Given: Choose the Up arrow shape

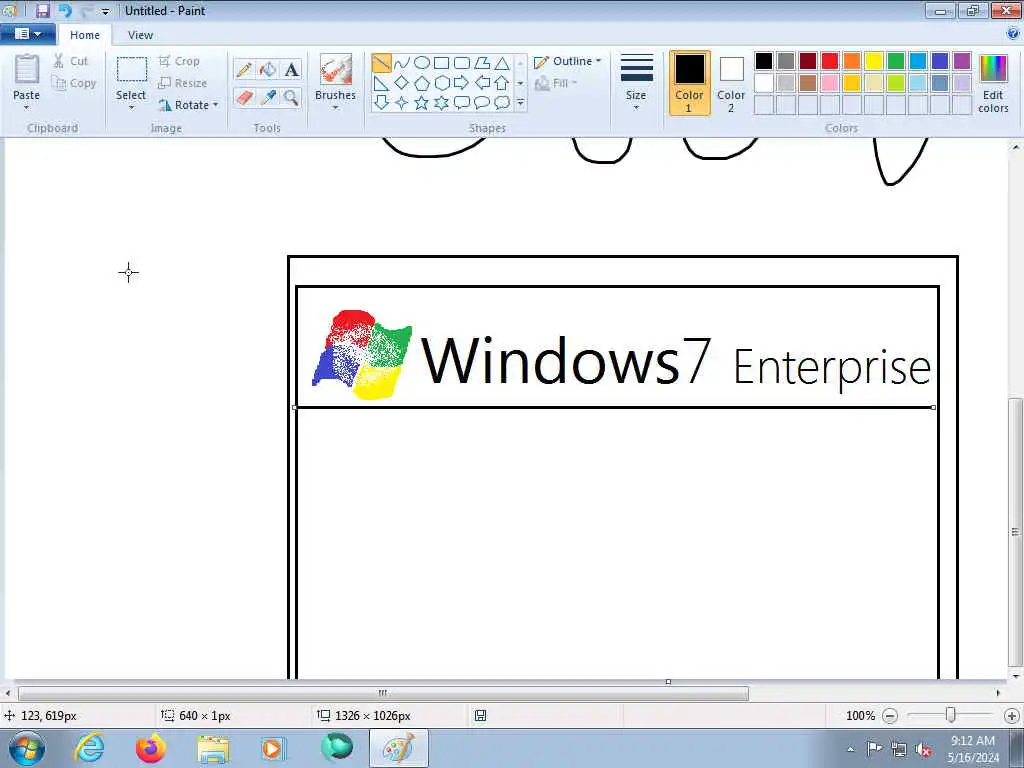Looking at the screenshot, I should pyautogui.click(x=502, y=83).
